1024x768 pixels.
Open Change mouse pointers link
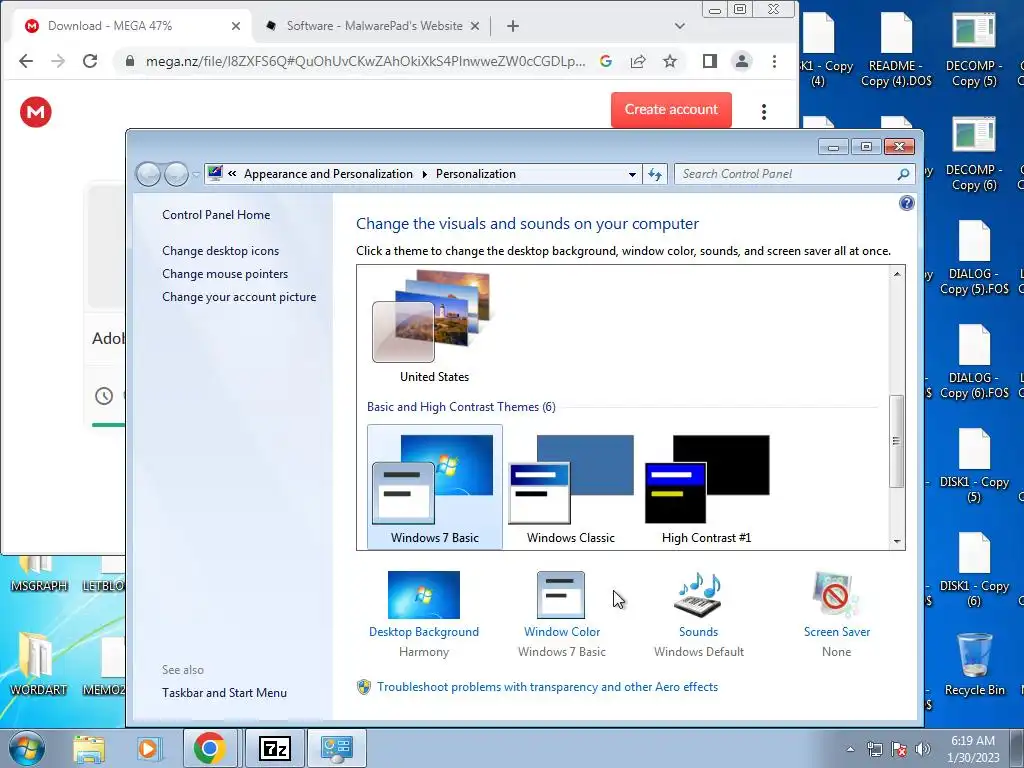coord(225,274)
